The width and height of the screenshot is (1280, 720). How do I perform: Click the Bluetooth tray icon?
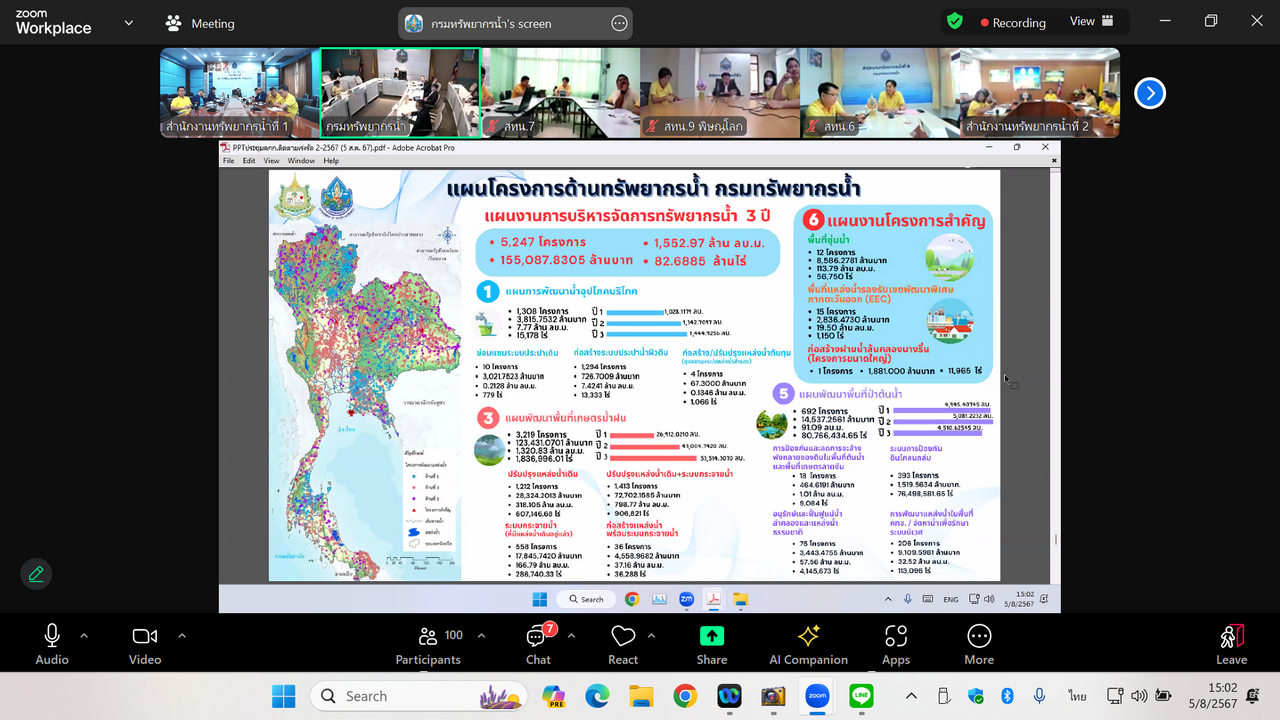[1008, 696]
